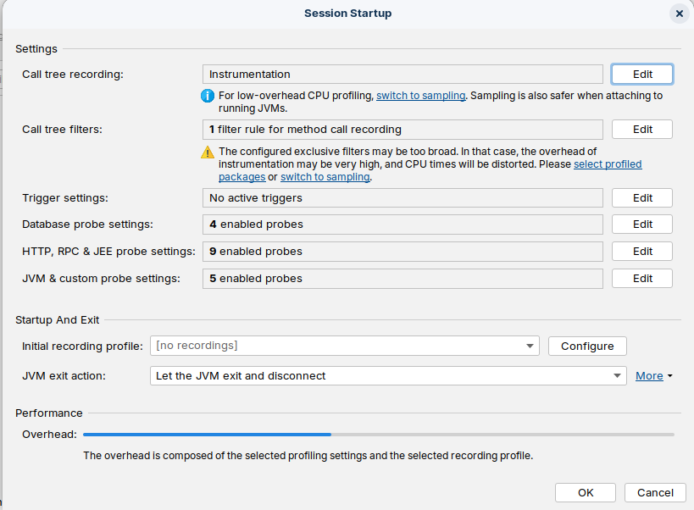Edit HTTP, RPC & JEE probe settings
Screen dimensions: 694x510
pos(642,251)
